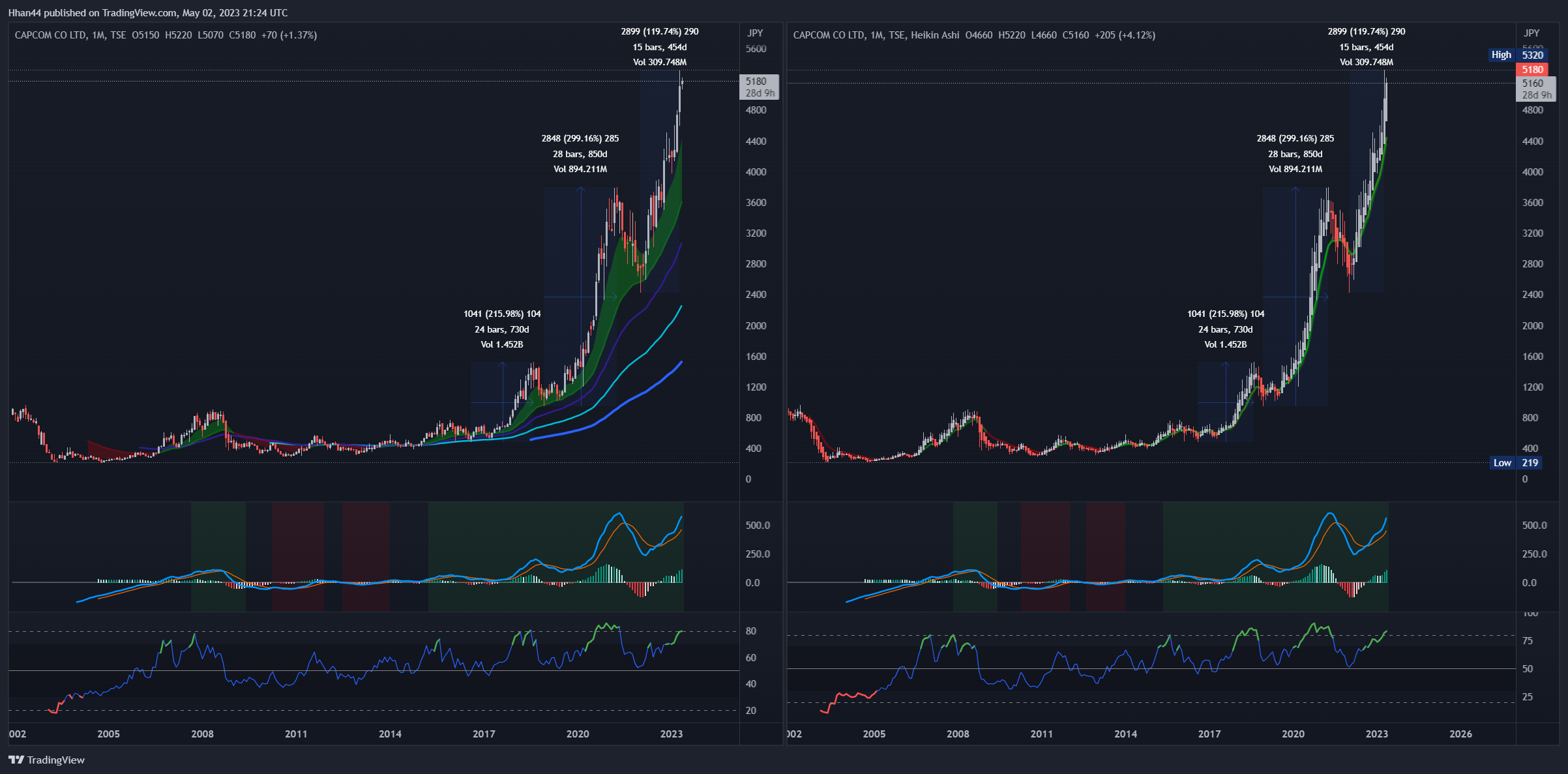Click 5600 on candlestick chart price scale
1568x774 pixels.
pyautogui.click(x=756, y=49)
